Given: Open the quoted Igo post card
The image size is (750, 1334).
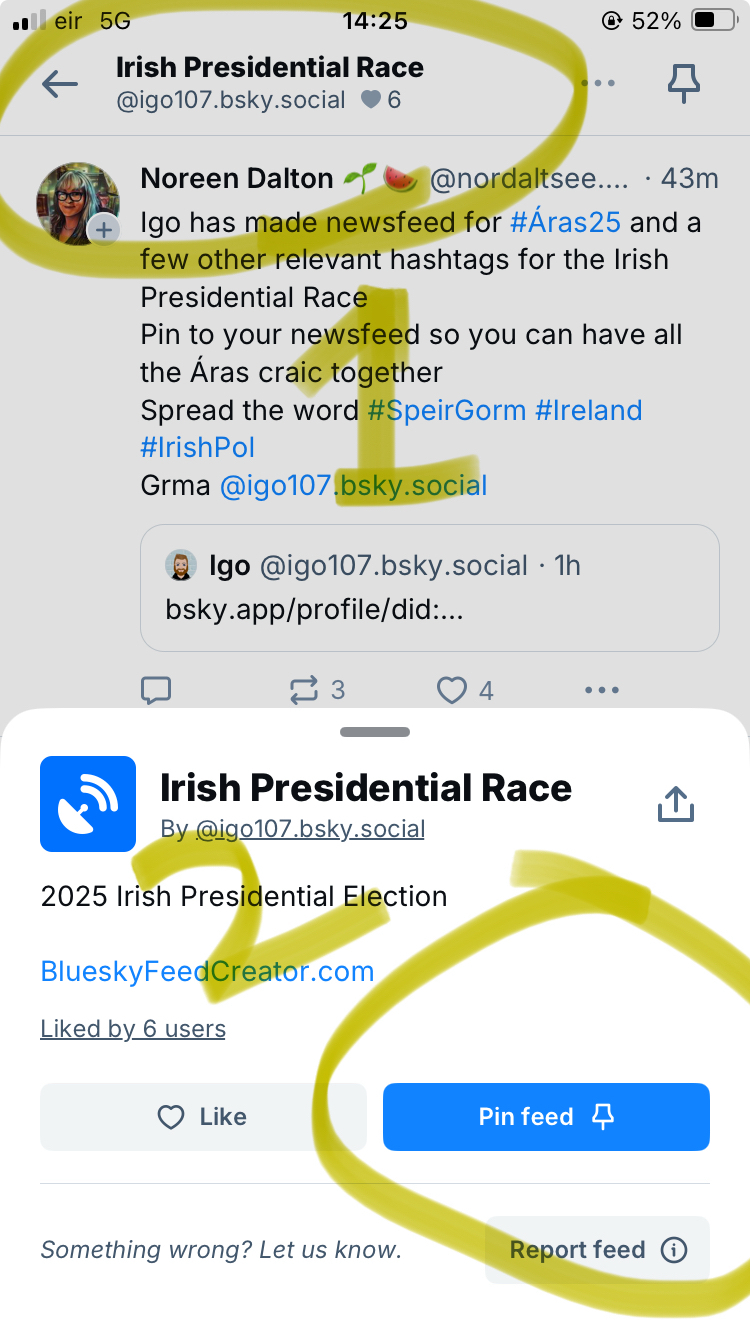Looking at the screenshot, I should click(430, 588).
